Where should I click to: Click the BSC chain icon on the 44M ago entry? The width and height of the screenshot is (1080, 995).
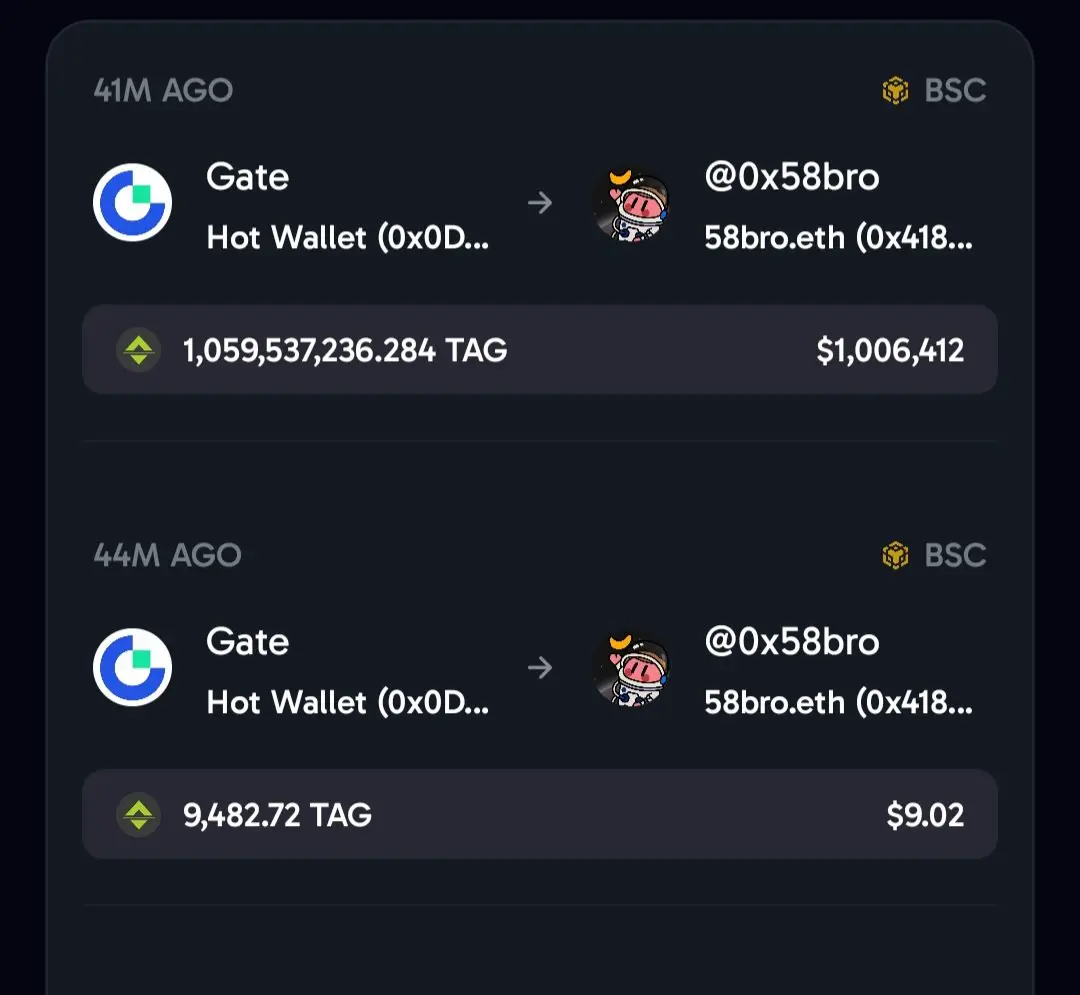tap(895, 555)
